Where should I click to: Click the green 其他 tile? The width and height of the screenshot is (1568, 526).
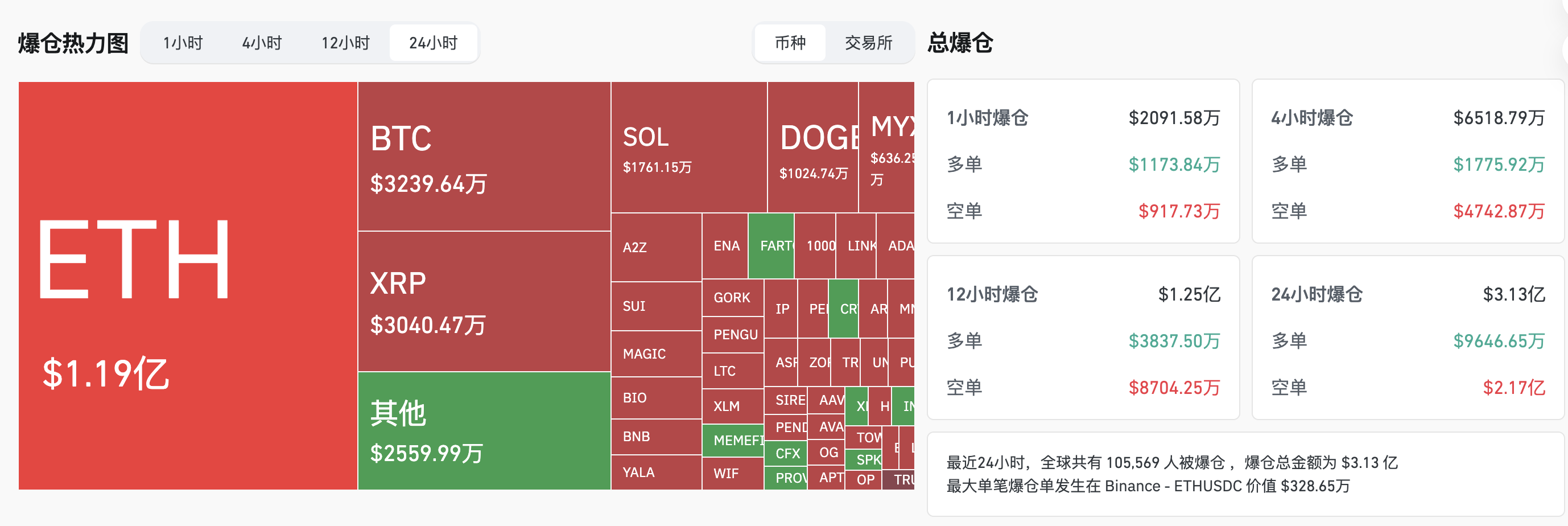coord(484,430)
